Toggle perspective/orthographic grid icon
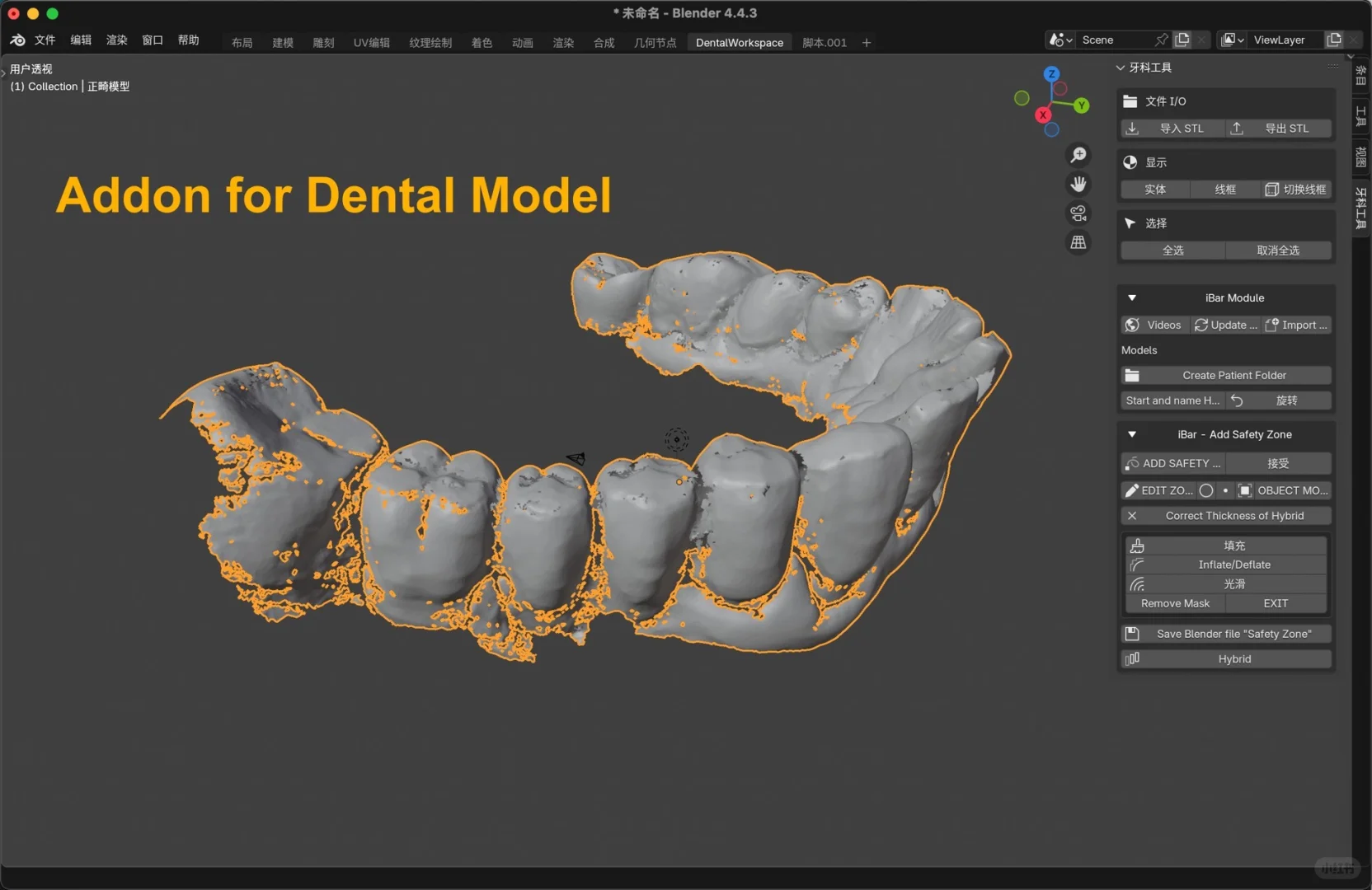Screen dimensions: 1372x890 [x=1078, y=242]
